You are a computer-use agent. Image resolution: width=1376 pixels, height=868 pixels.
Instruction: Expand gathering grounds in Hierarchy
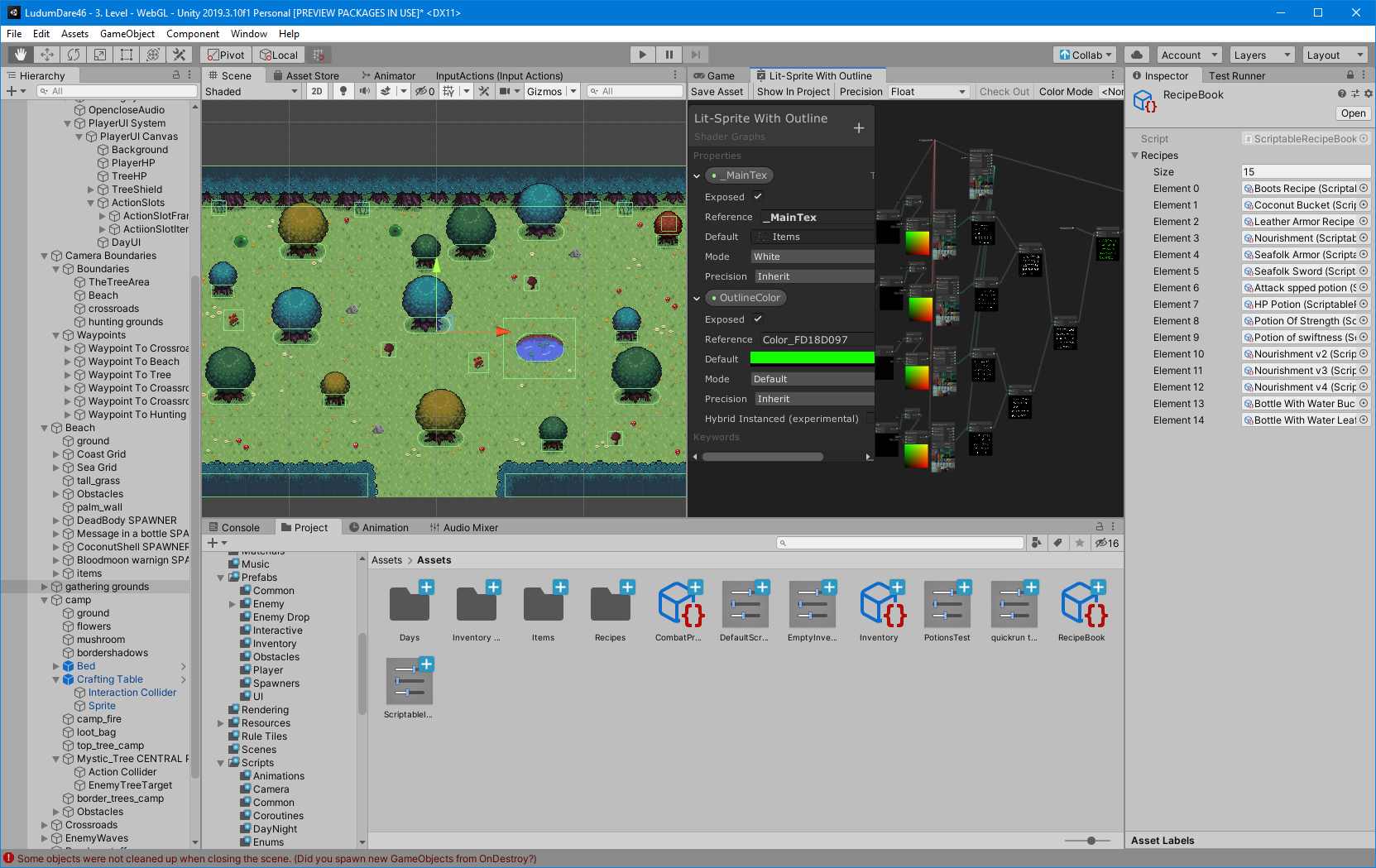click(x=45, y=587)
